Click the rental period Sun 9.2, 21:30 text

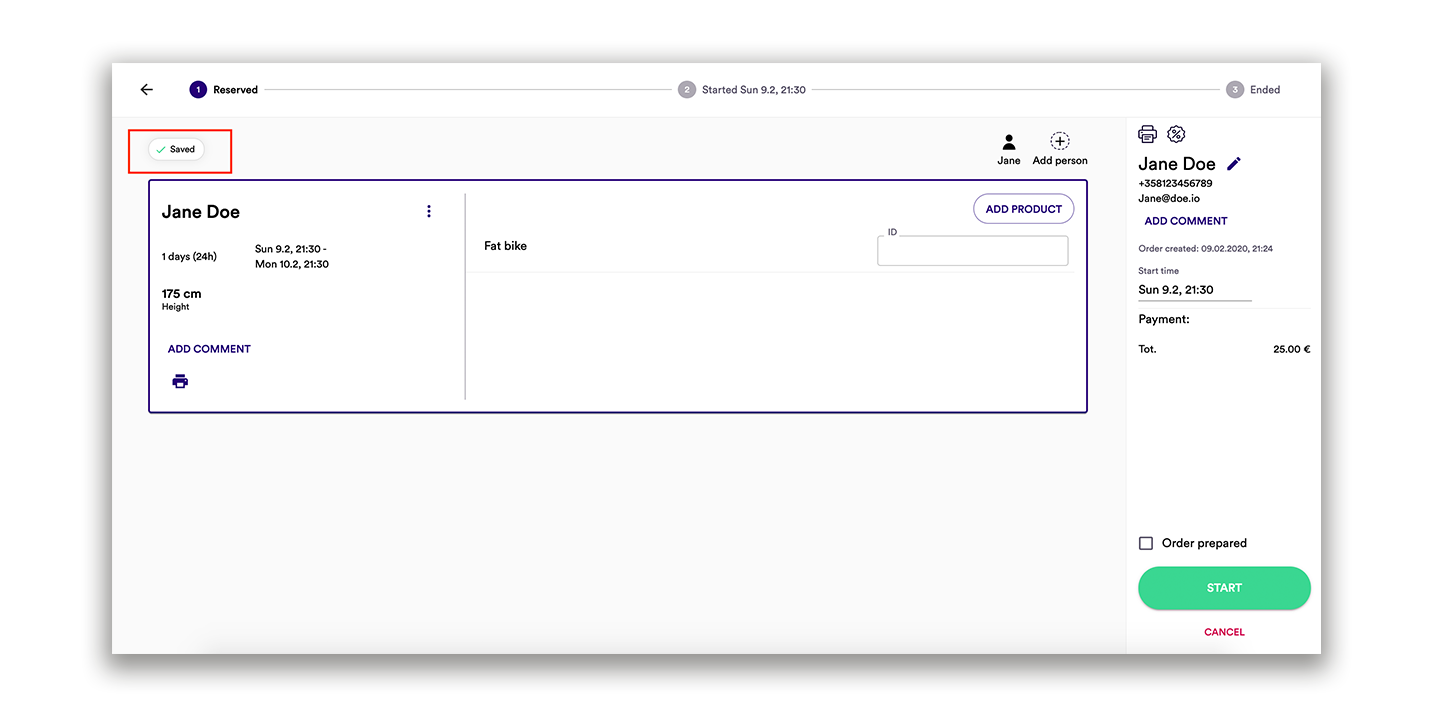292,257
